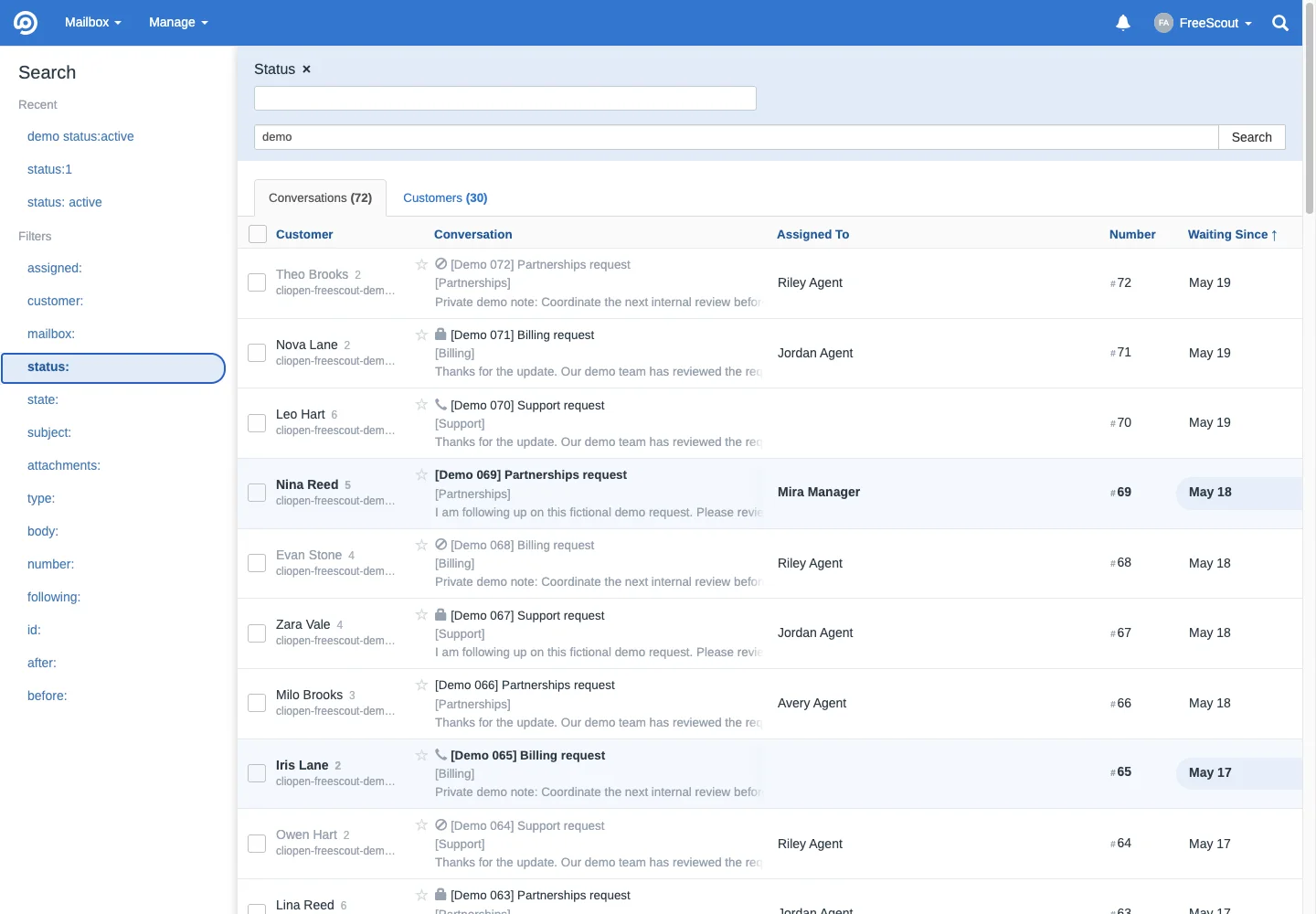
Task: Select the subject: filter
Action: click(x=49, y=432)
